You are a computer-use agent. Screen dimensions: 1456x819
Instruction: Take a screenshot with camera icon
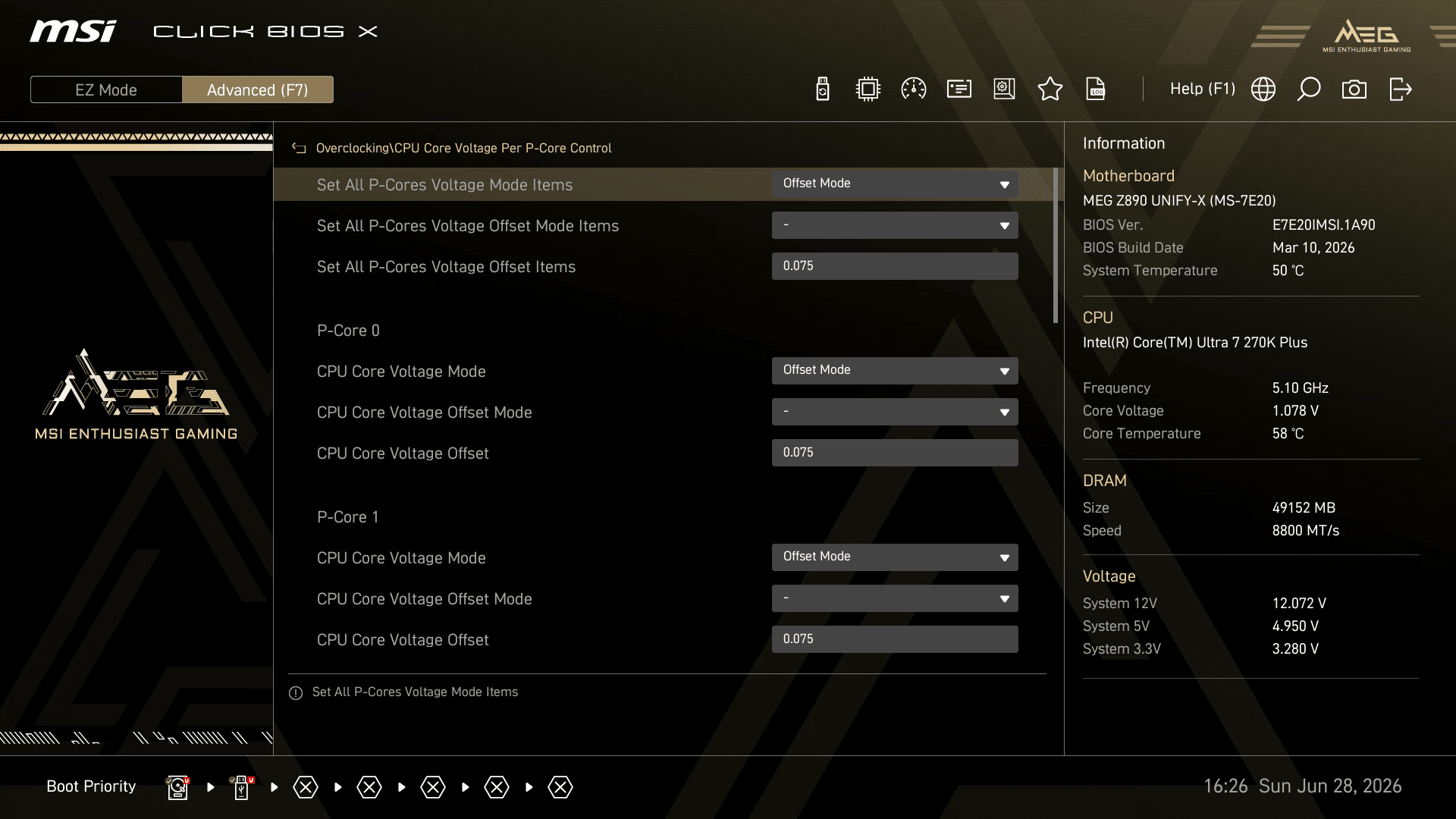point(1354,89)
